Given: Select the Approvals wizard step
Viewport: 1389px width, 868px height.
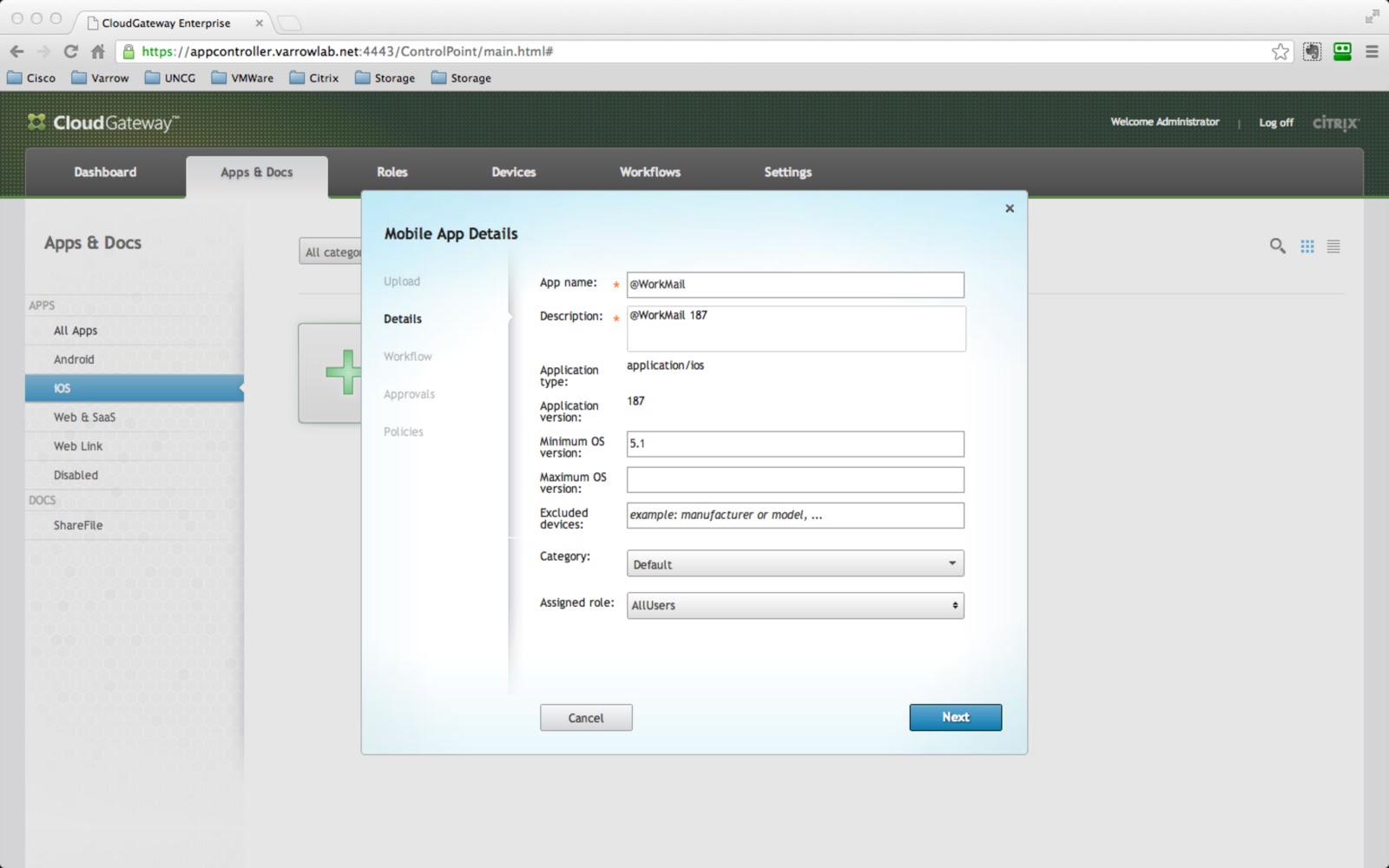Looking at the screenshot, I should 409,394.
